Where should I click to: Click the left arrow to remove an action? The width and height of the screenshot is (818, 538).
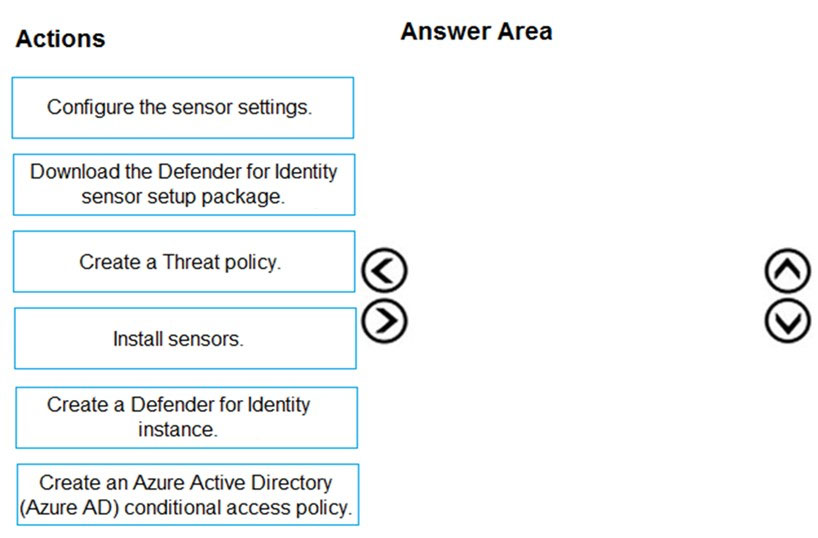click(x=384, y=270)
